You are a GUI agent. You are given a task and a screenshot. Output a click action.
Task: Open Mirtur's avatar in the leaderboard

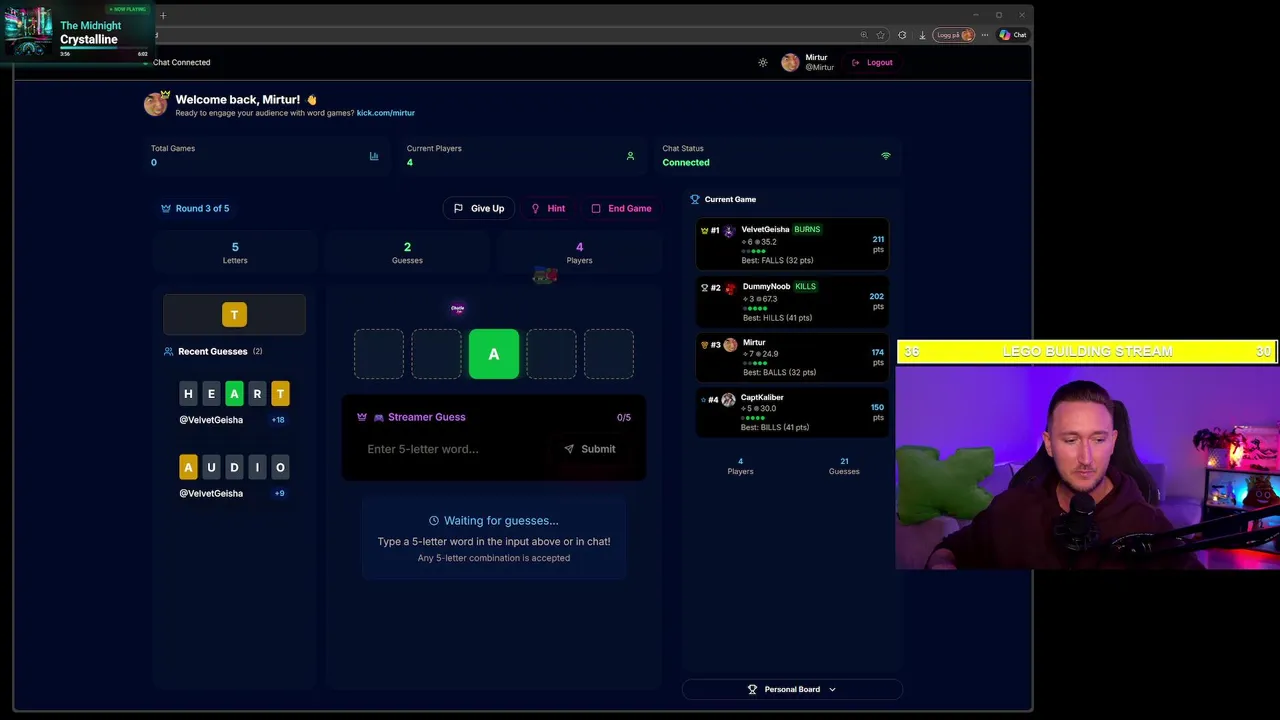pos(730,344)
